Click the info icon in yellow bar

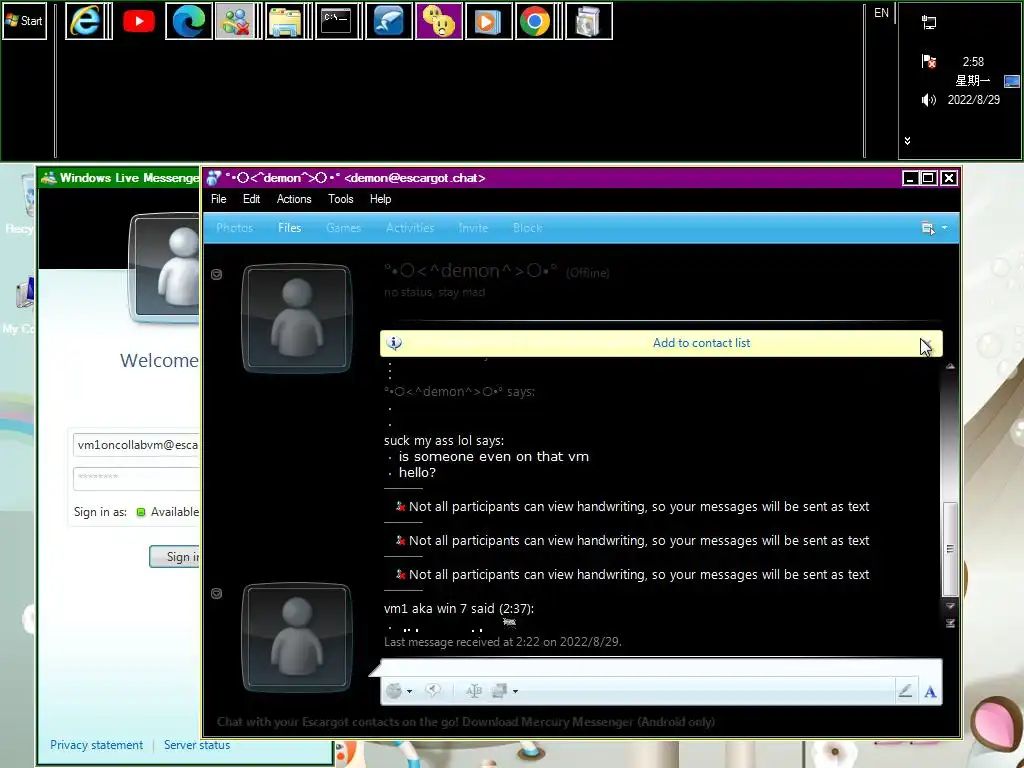pyautogui.click(x=394, y=343)
